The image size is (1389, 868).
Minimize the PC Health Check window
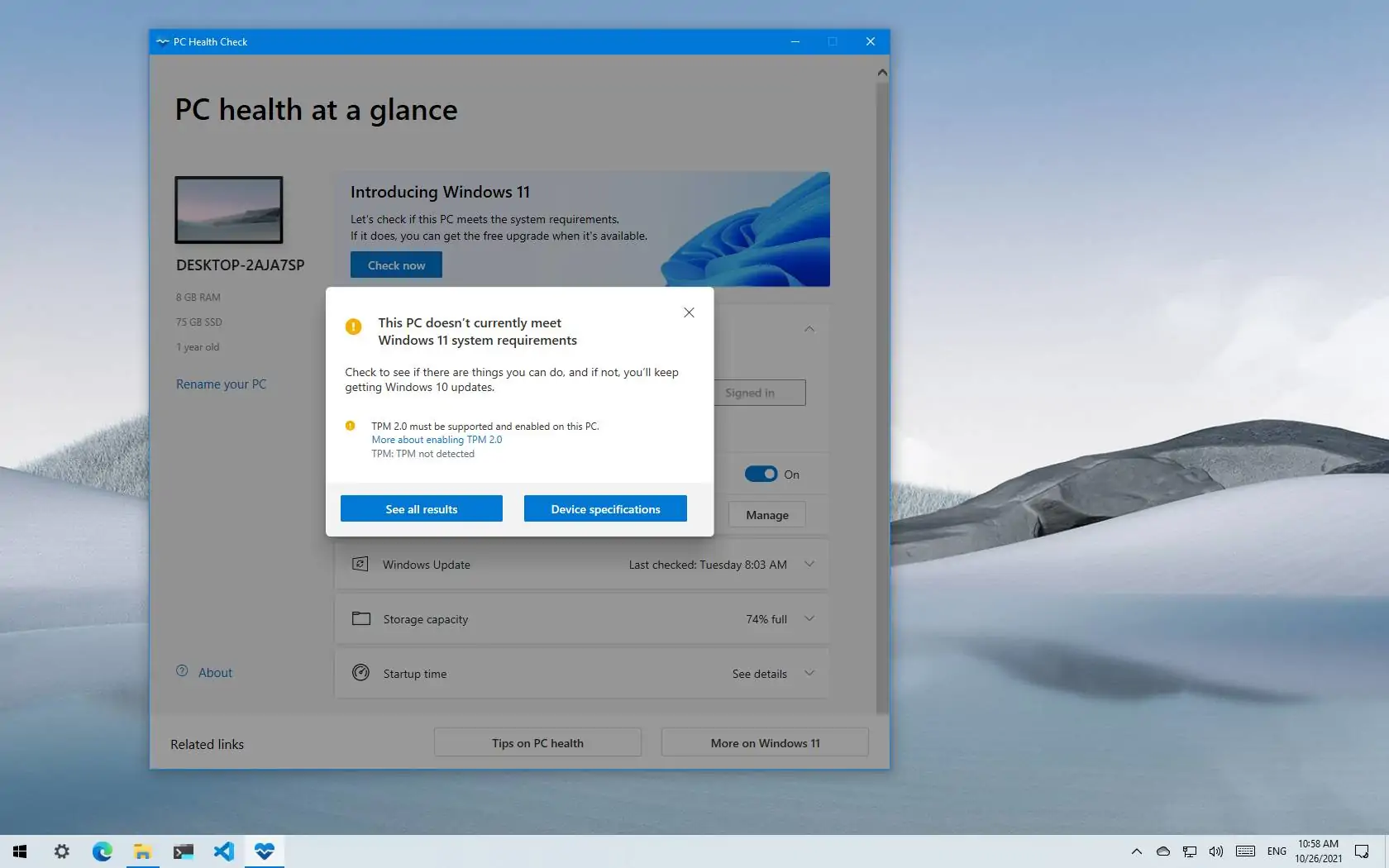click(x=795, y=41)
